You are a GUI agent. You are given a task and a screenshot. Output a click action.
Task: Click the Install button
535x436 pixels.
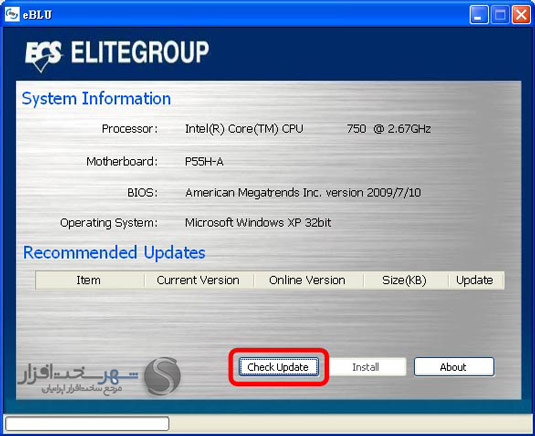click(365, 367)
